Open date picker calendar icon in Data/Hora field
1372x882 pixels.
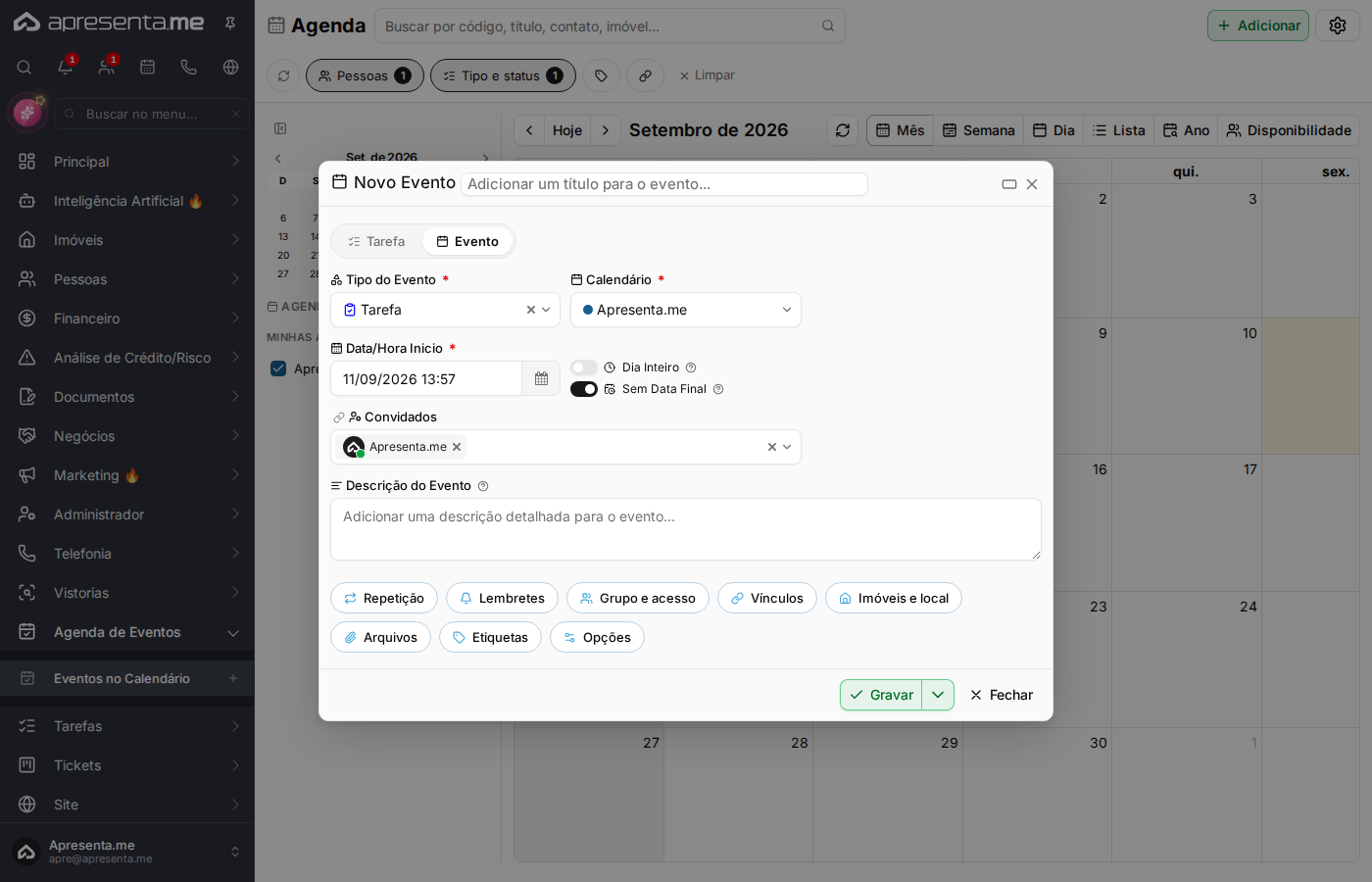[541, 378]
